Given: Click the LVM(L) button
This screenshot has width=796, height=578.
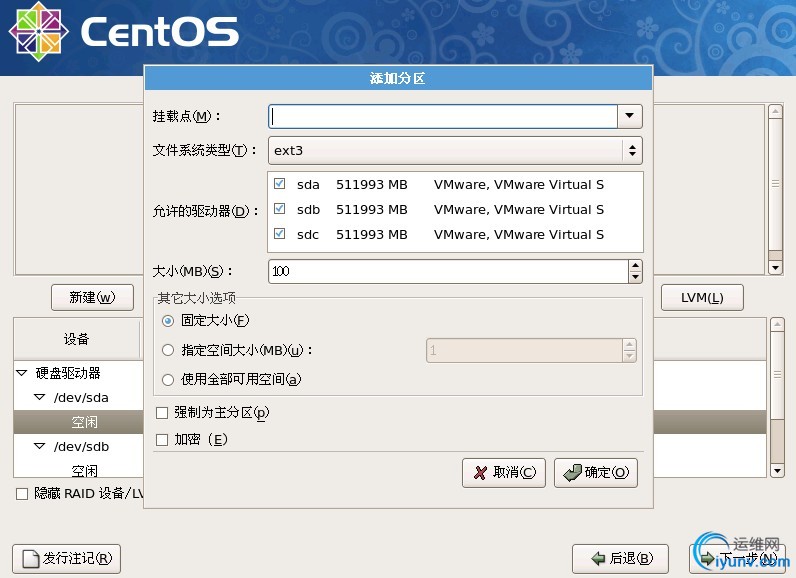Looking at the screenshot, I should pyautogui.click(x=702, y=297).
